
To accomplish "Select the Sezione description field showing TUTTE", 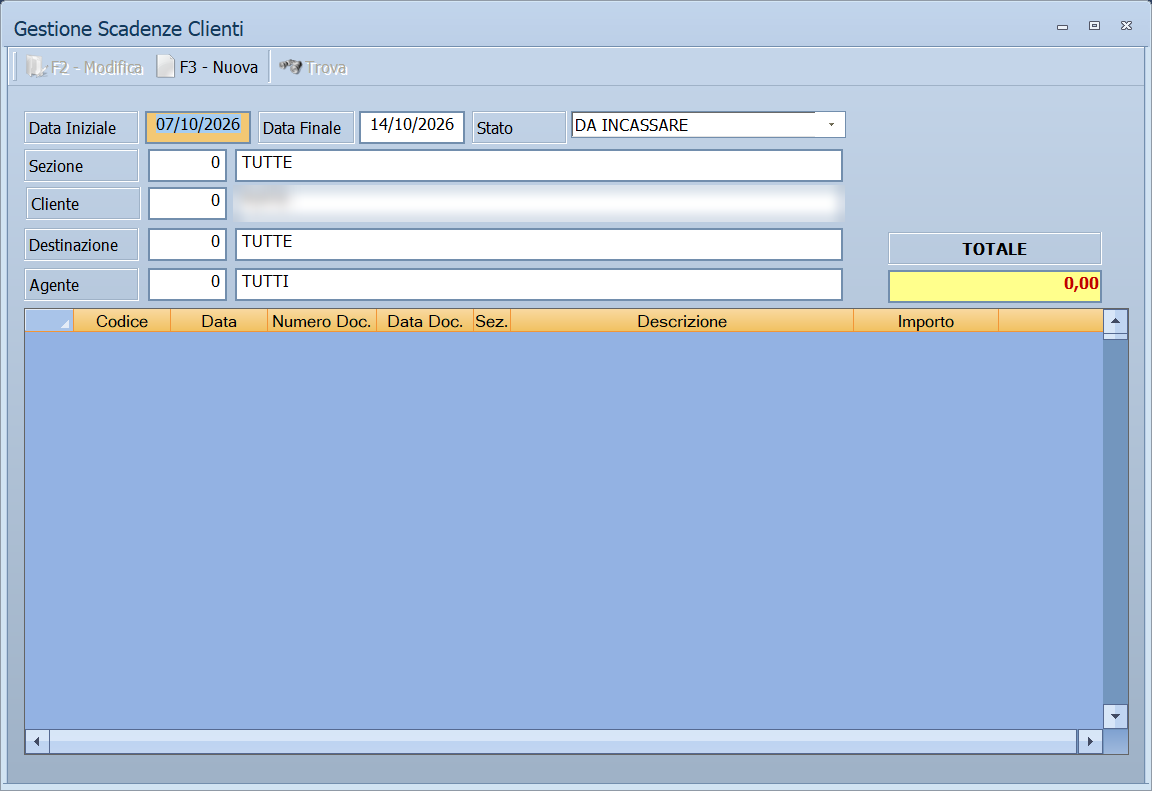I will pos(539,165).
